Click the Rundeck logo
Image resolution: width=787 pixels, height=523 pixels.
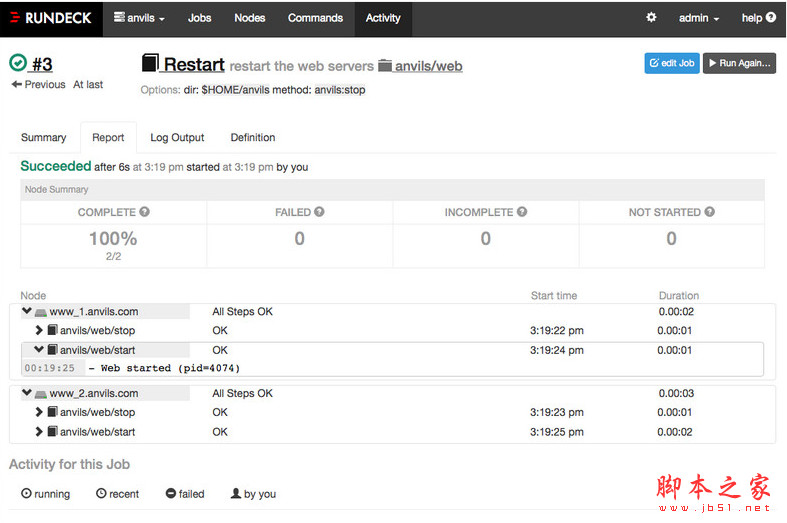pos(51,18)
